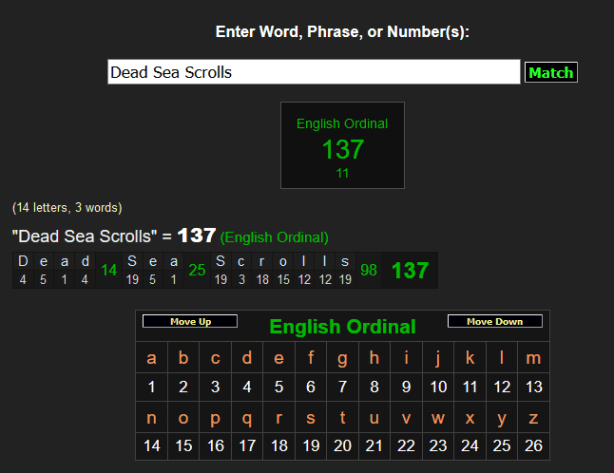Select letter 'm' in the cipher table
Viewport: 614px width, 473px height.
534,358
